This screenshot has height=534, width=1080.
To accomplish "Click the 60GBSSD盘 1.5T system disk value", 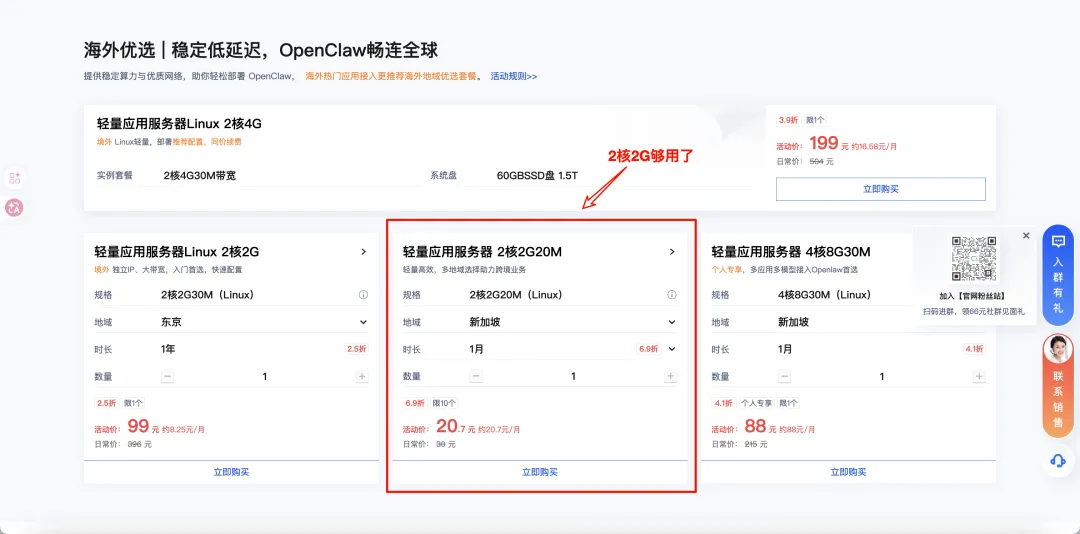I will tap(537, 176).
